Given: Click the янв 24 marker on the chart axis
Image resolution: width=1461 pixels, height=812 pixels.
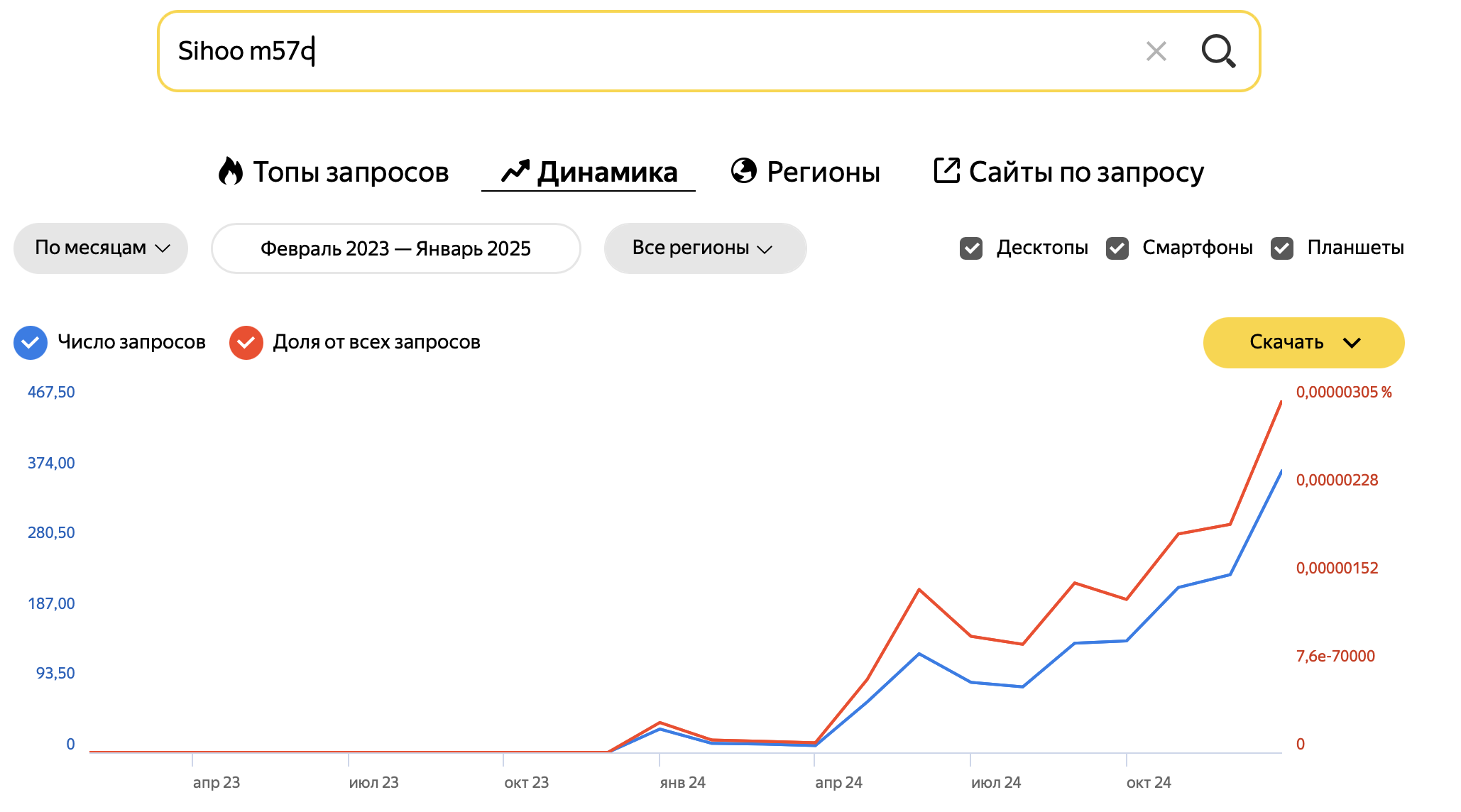Looking at the screenshot, I should pos(682,782).
